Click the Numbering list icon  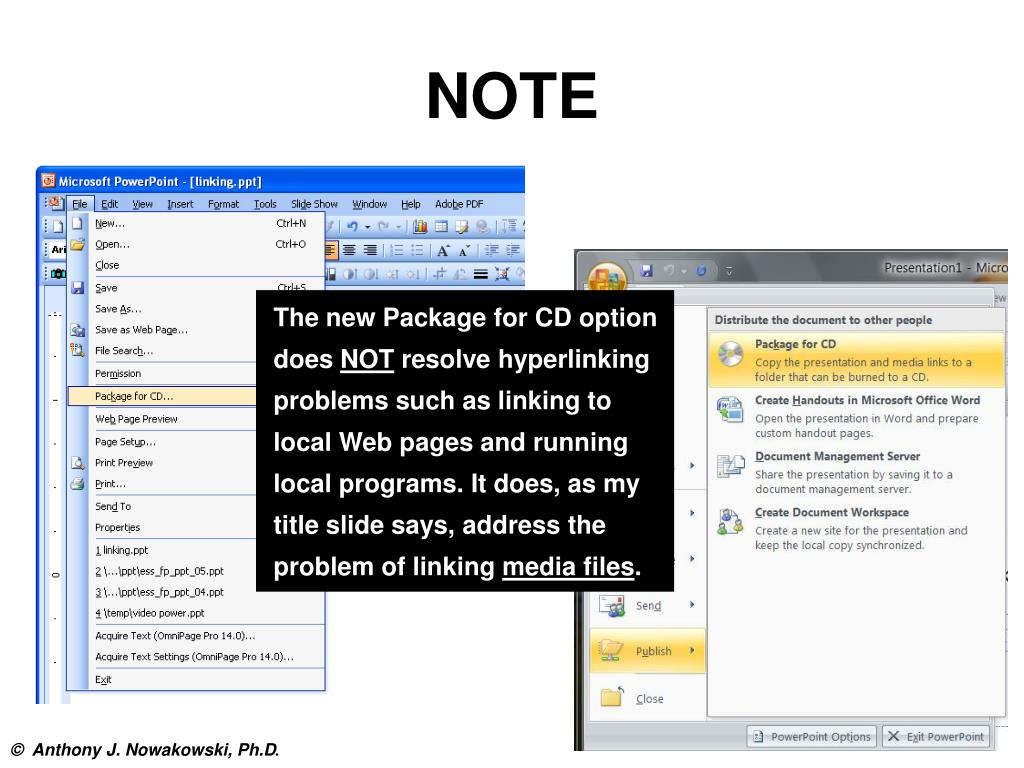[x=396, y=250]
